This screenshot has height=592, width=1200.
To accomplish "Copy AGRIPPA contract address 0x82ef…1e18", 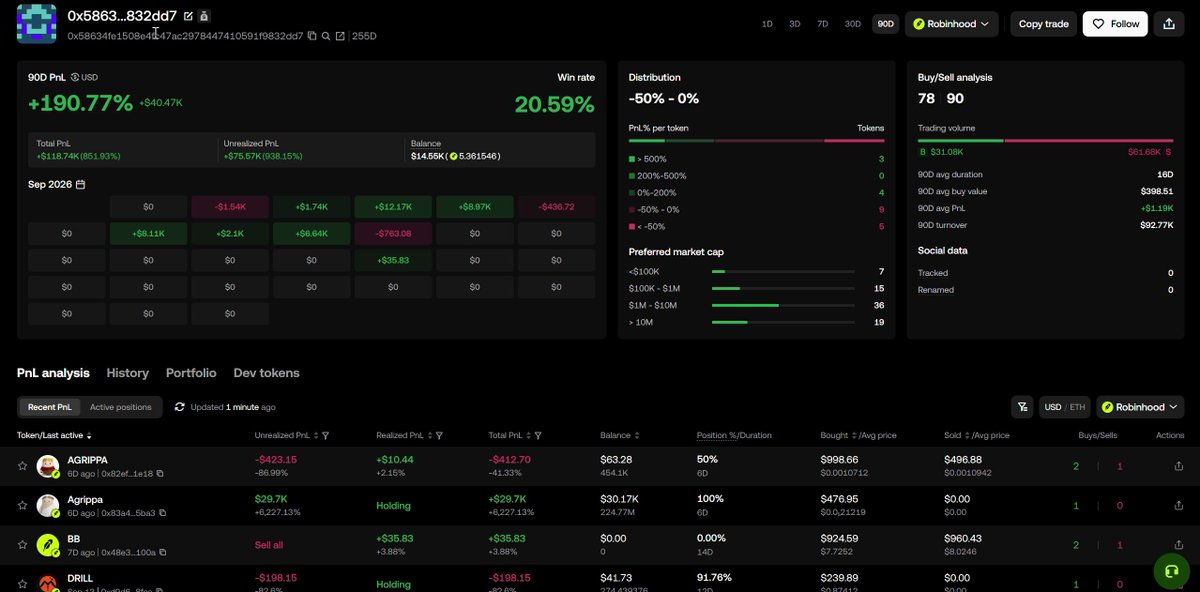I will [160, 473].
